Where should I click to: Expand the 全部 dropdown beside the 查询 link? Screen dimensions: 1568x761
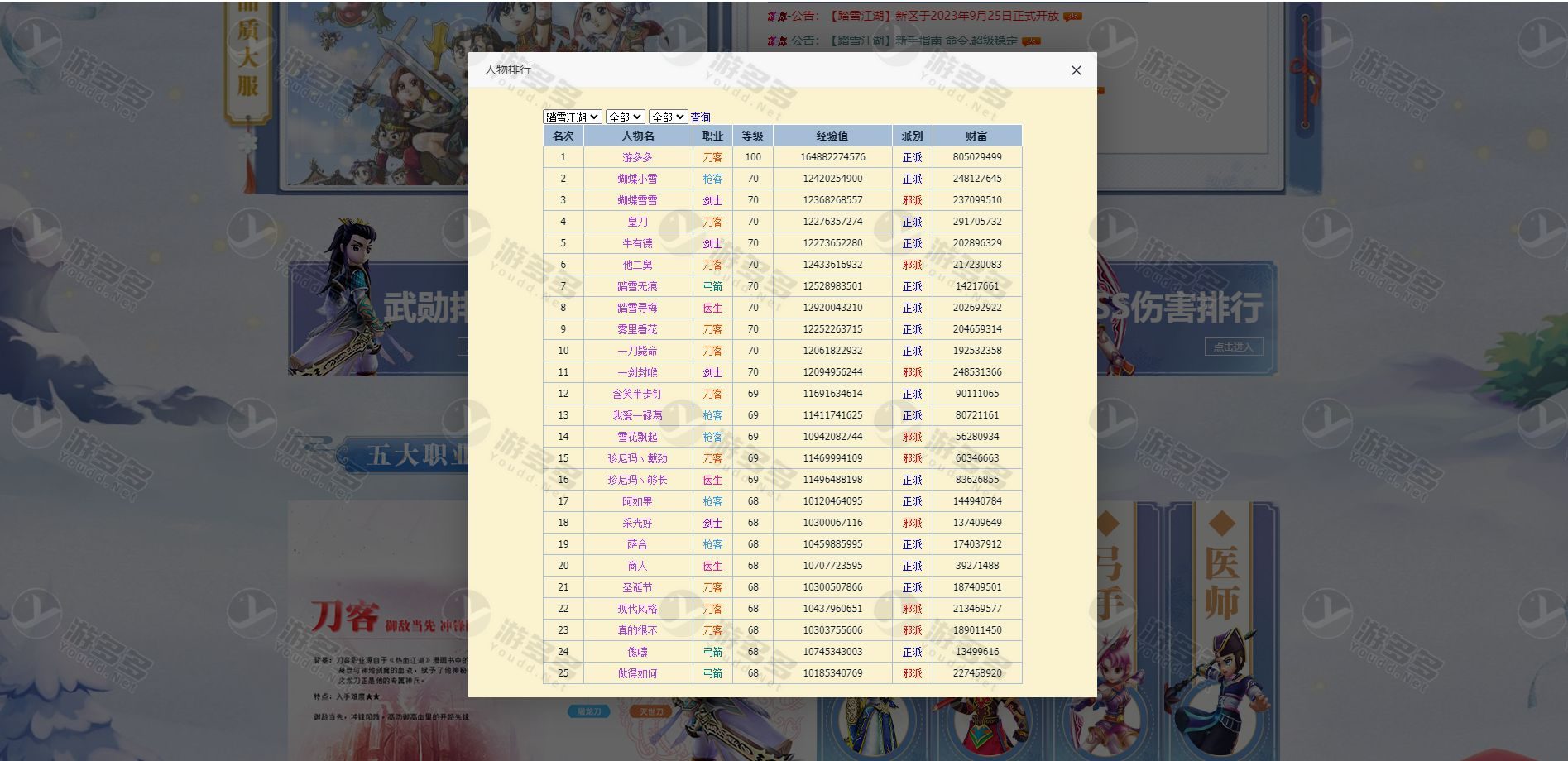668,117
